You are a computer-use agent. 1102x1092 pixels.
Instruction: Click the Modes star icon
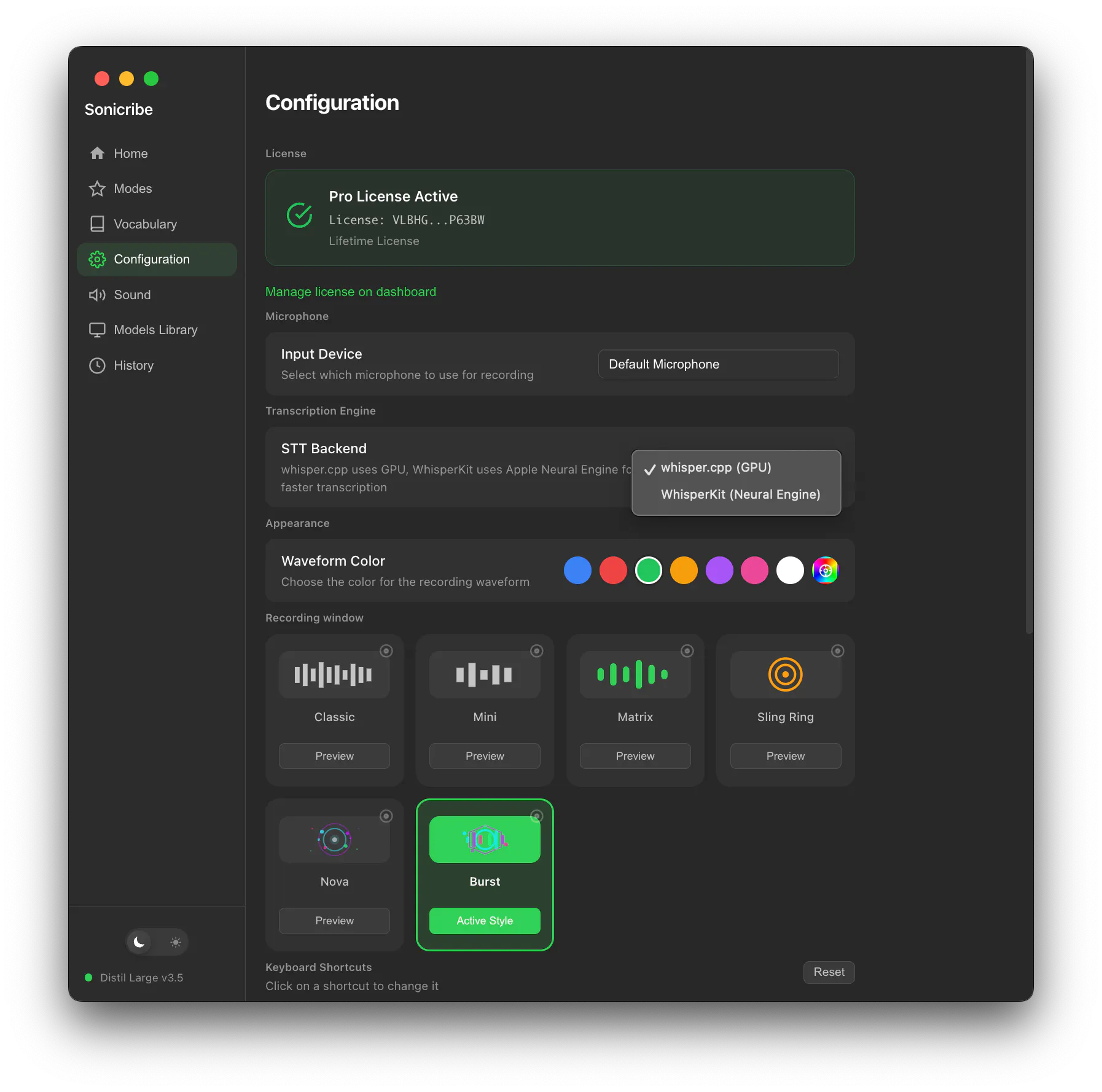(97, 189)
